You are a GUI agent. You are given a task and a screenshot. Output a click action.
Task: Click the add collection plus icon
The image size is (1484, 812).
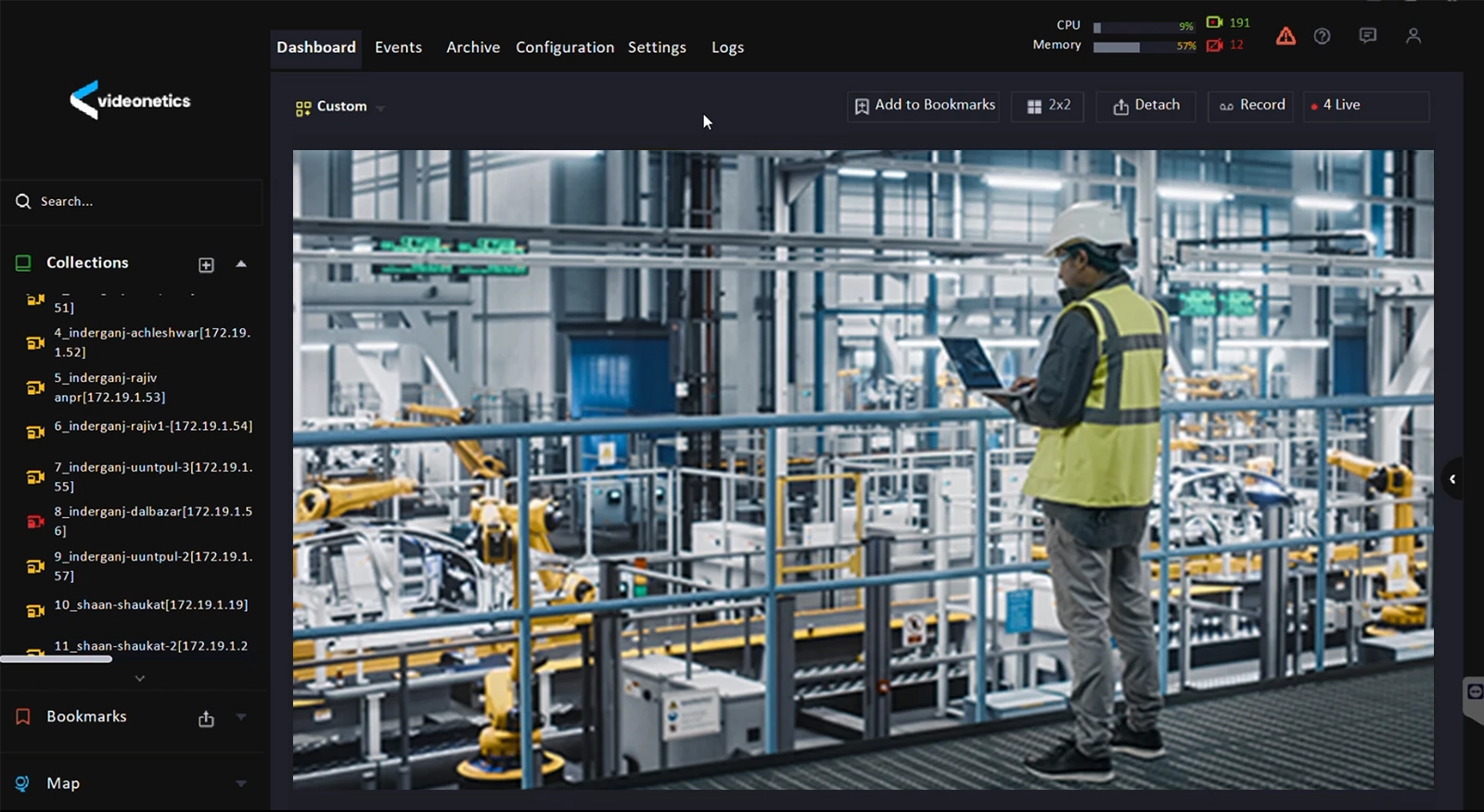click(x=206, y=265)
